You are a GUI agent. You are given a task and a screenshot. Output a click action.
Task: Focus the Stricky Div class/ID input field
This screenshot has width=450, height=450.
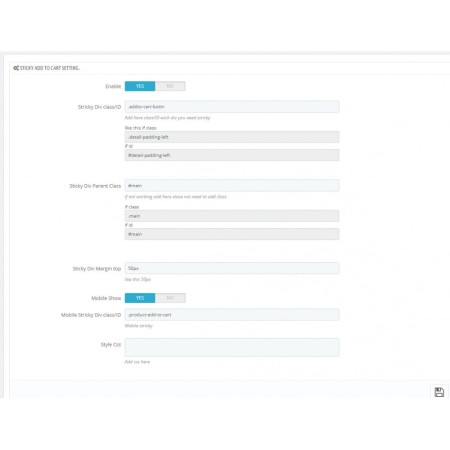click(x=232, y=107)
